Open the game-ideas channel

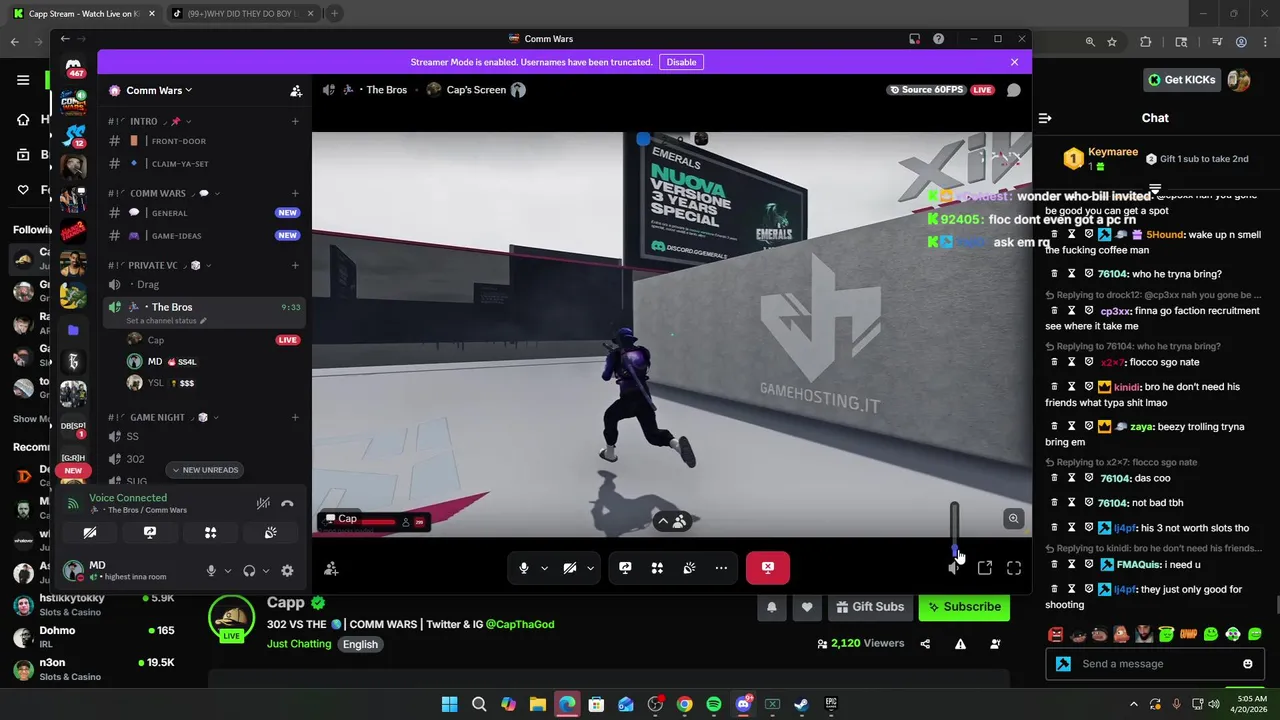(x=205, y=236)
